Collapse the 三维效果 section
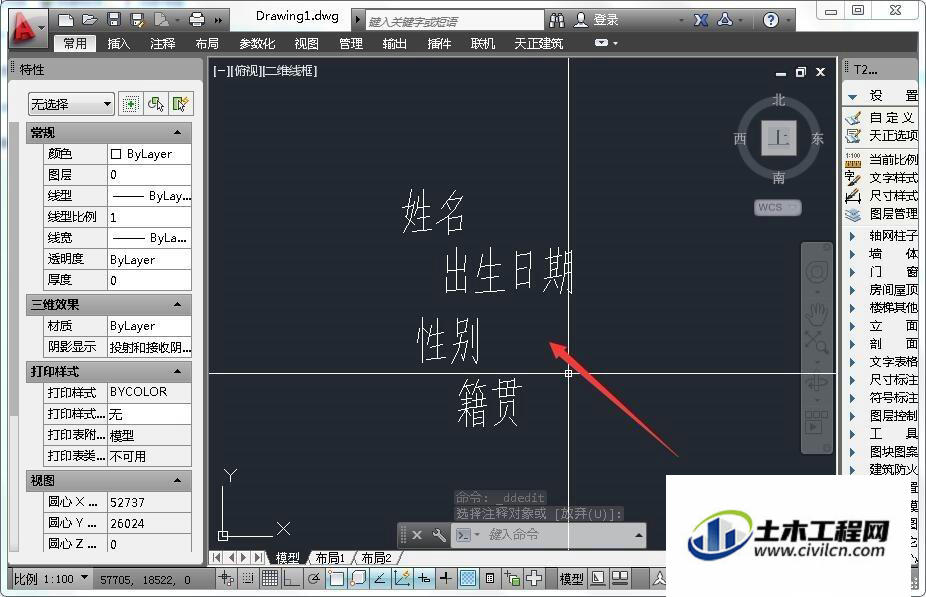Screen dimensions: 926x597 pyautogui.click(x=177, y=305)
